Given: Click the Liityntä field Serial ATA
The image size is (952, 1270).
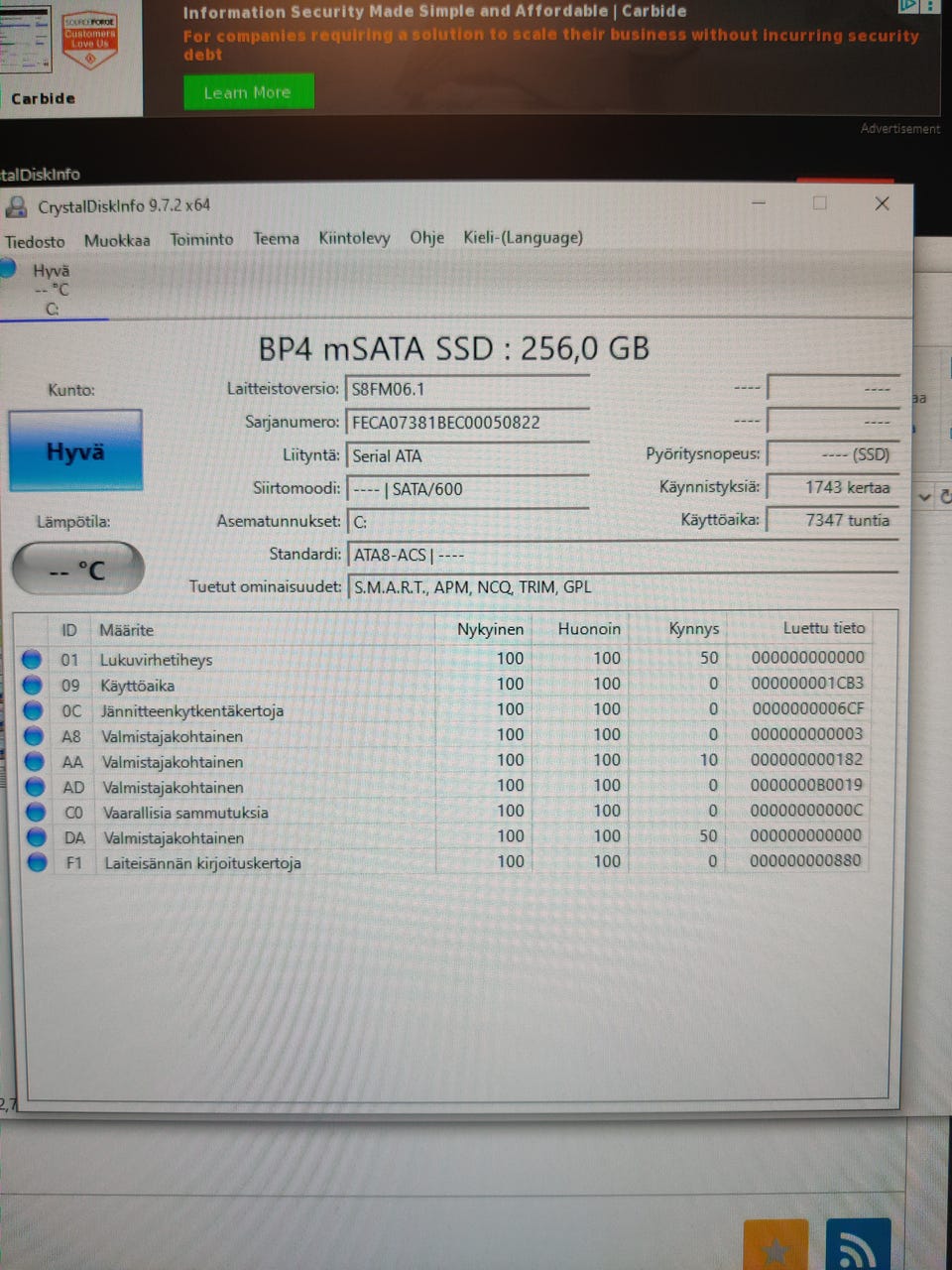Looking at the screenshot, I should [467, 455].
